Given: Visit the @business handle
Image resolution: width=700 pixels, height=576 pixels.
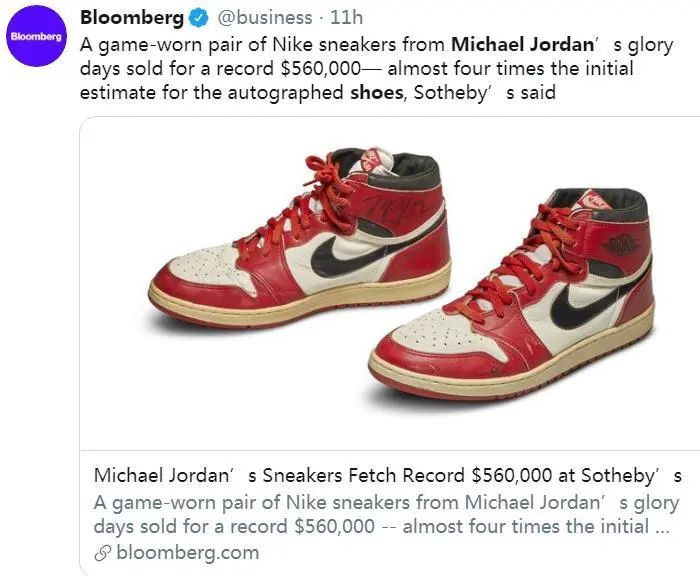Looking at the screenshot, I should tap(265, 18).
